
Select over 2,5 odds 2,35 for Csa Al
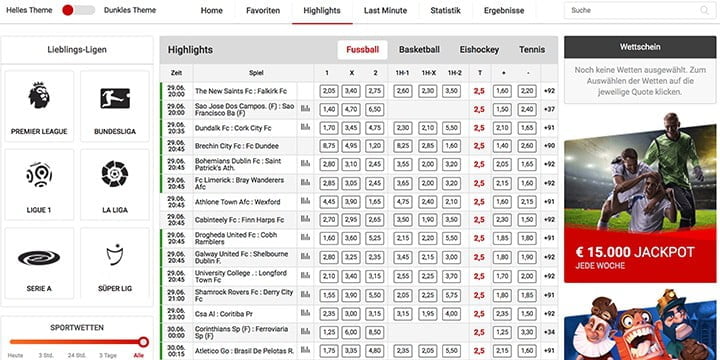coord(502,314)
